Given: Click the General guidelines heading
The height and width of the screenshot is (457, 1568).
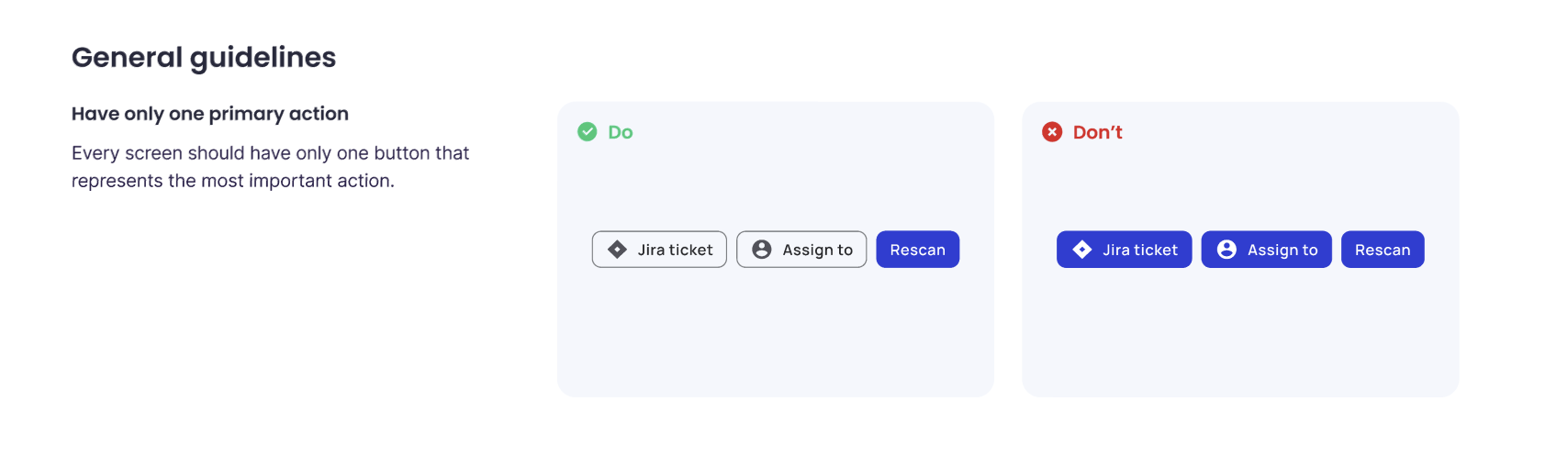Looking at the screenshot, I should coord(204,58).
